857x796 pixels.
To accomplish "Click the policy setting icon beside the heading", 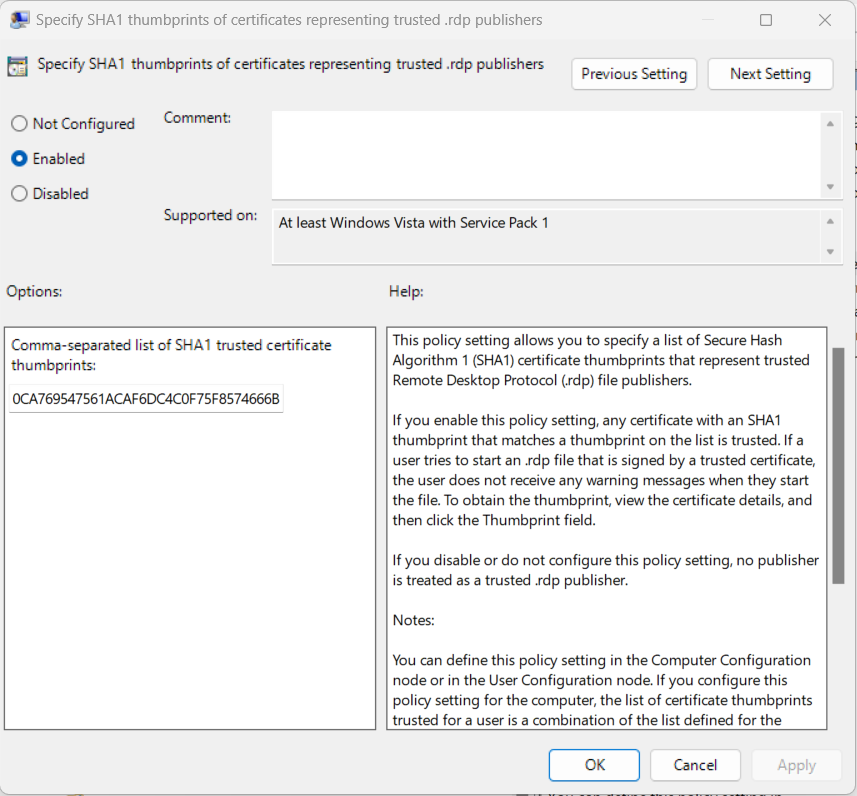I will 17,66.
